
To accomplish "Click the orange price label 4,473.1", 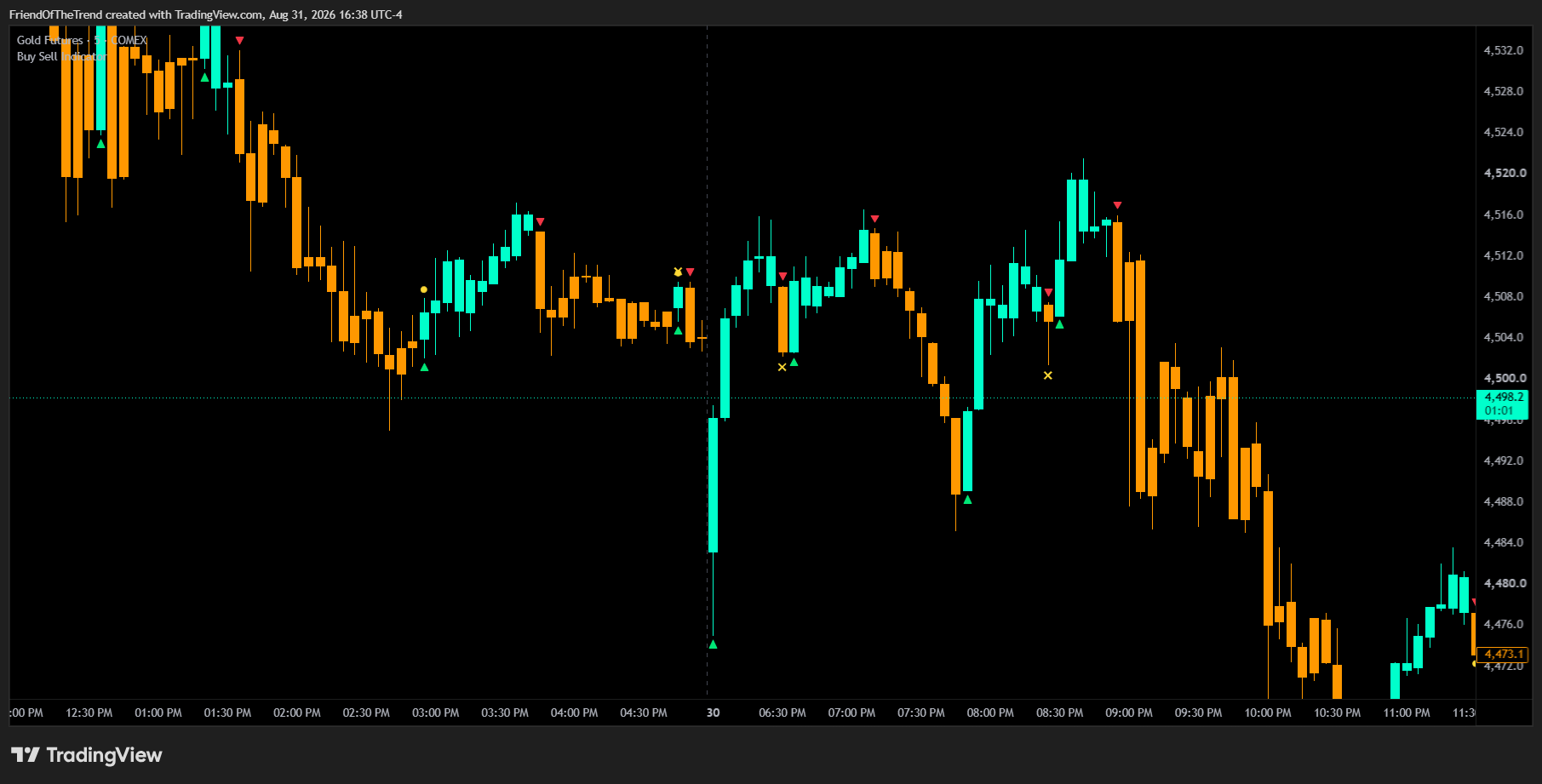I will (1503, 654).
